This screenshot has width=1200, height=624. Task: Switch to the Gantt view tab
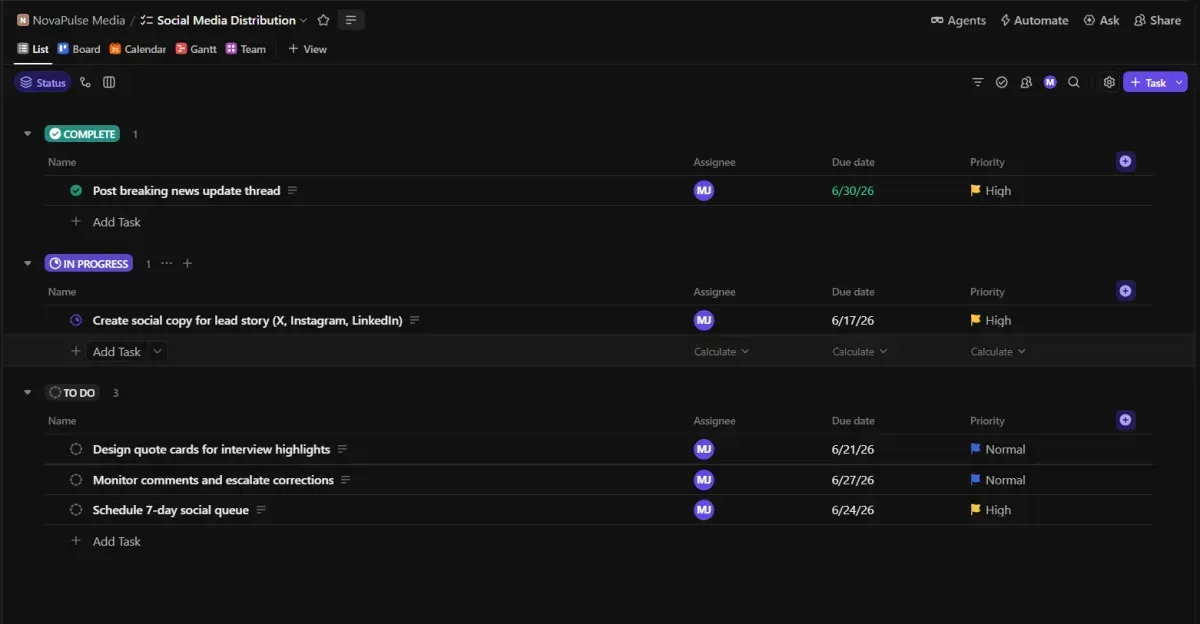point(196,49)
